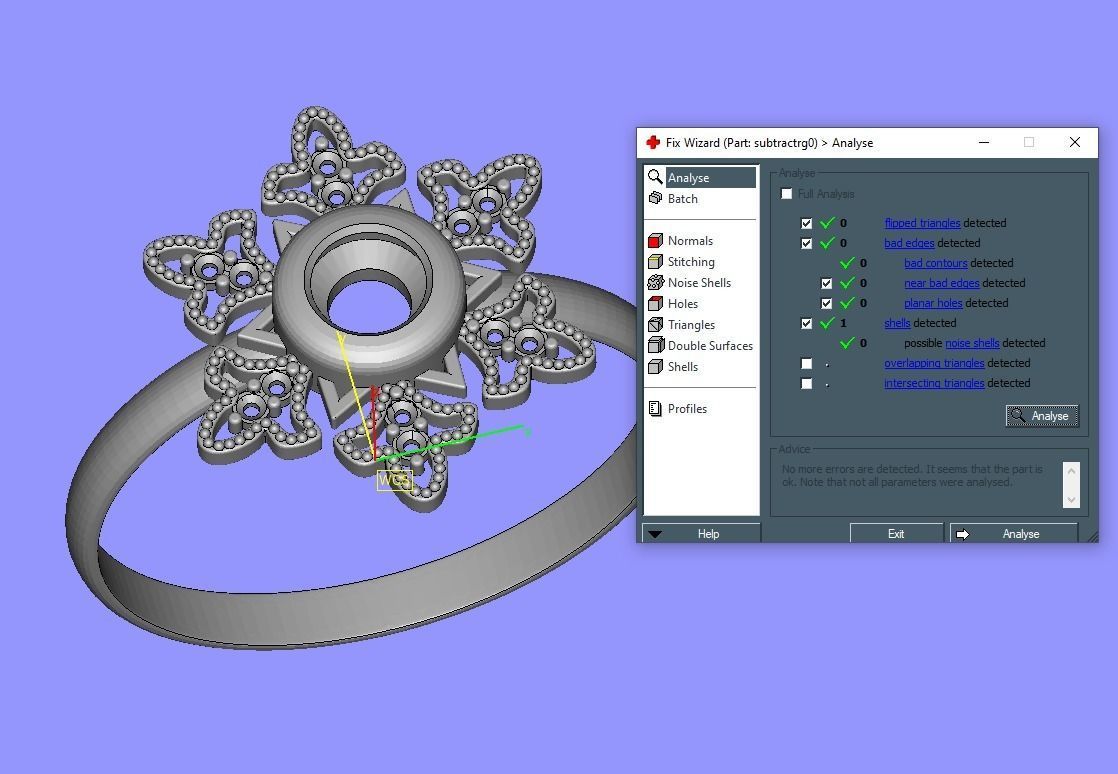Click the Analyse magnifier icon in sidebar
The width and height of the screenshot is (1118, 774).
coord(655,177)
